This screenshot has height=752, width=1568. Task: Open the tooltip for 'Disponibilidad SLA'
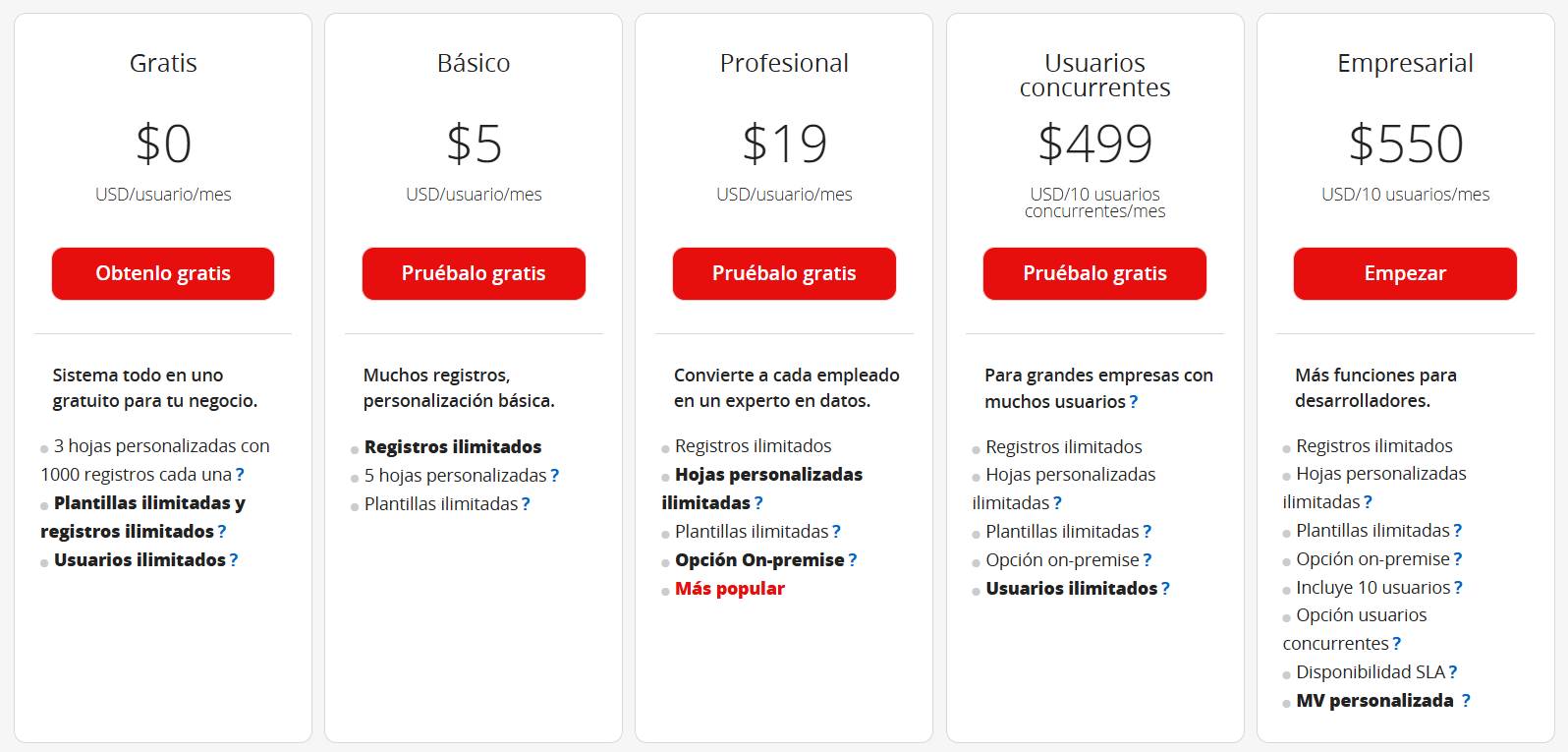(x=1453, y=671)
